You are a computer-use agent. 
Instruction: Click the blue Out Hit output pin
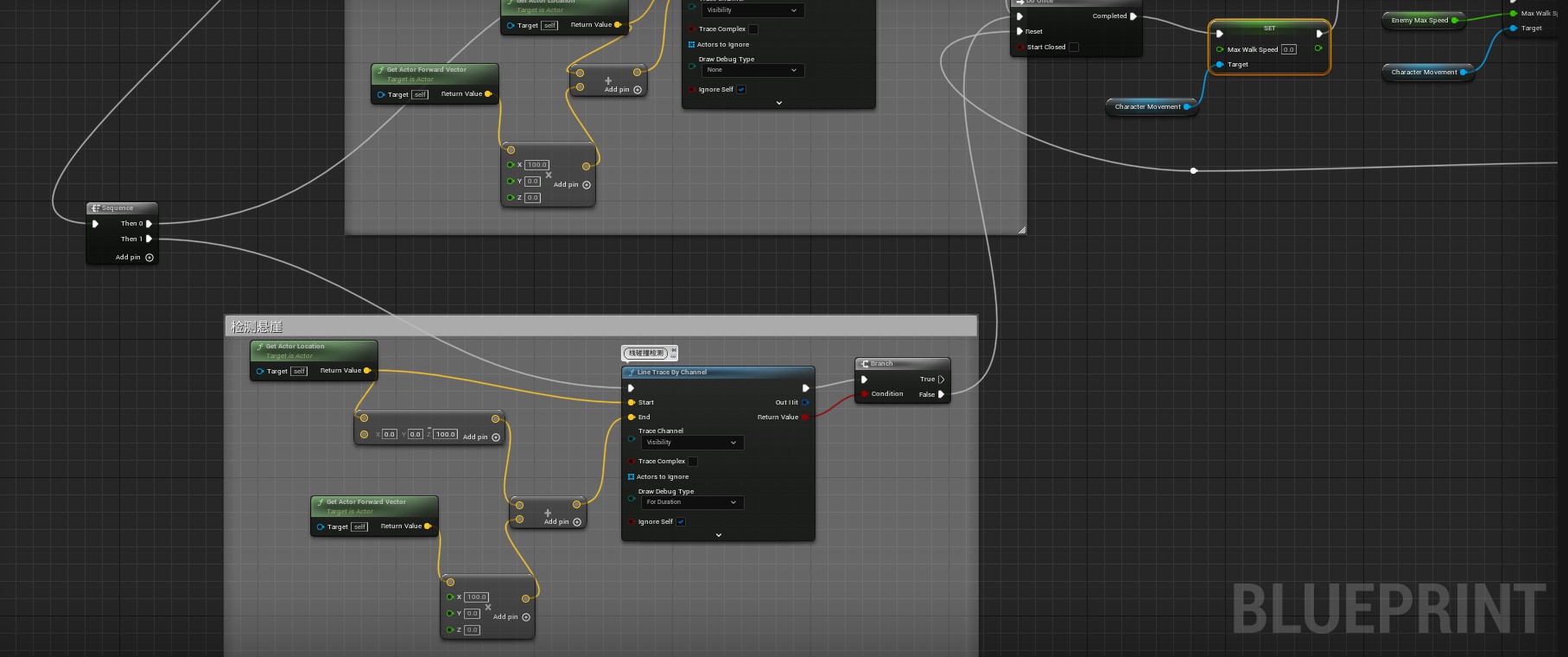805,403
